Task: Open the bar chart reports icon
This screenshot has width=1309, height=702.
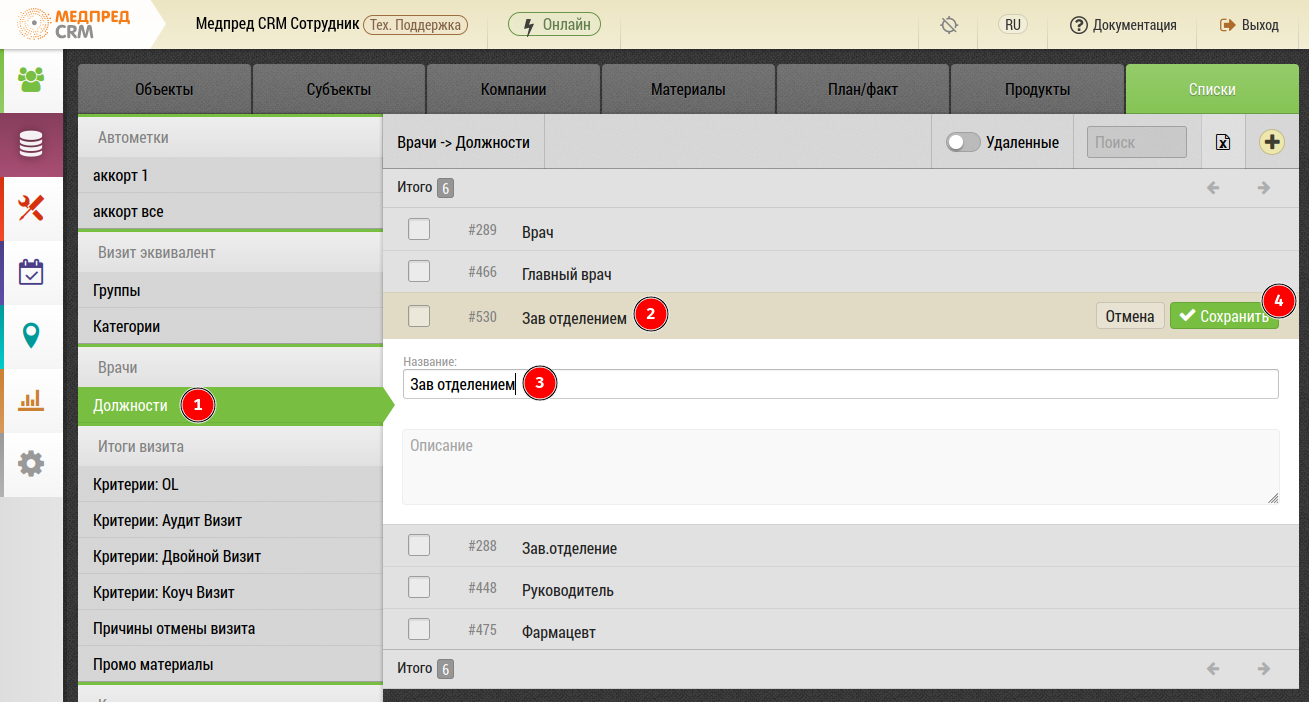Action: coord(31,400)
